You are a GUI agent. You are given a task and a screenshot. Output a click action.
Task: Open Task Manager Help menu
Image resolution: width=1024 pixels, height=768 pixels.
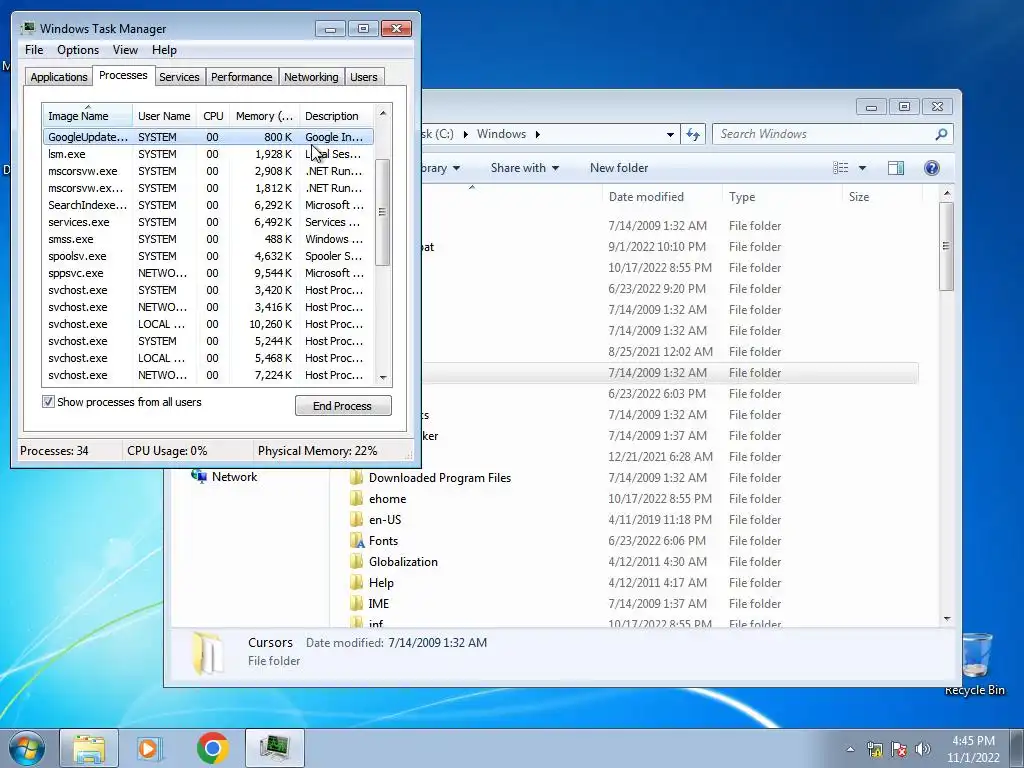164,50
